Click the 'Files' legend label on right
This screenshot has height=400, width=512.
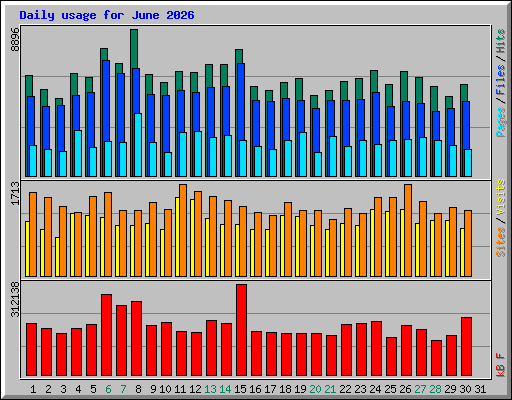500,79
